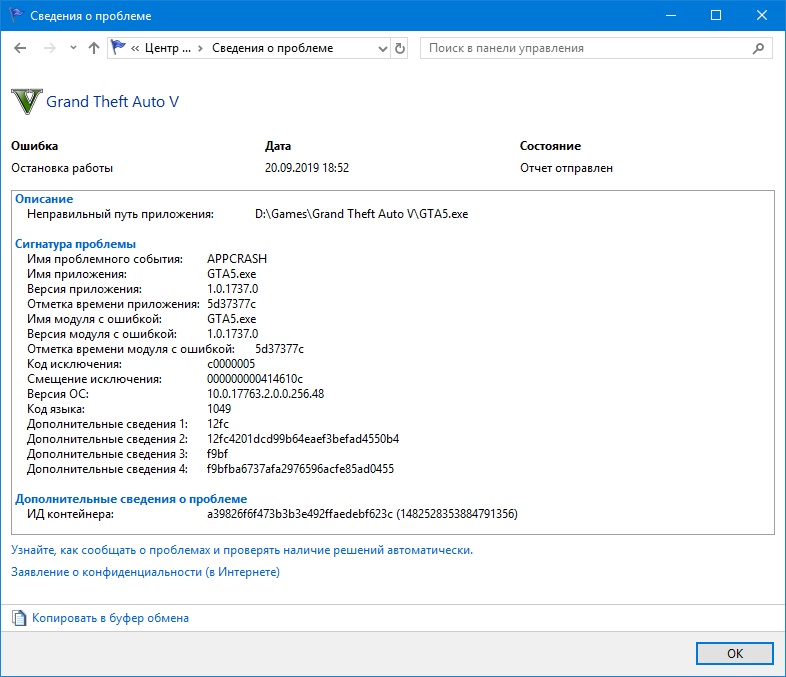
Task: Click the Forward navigation arrow
Action: (48, 48)
